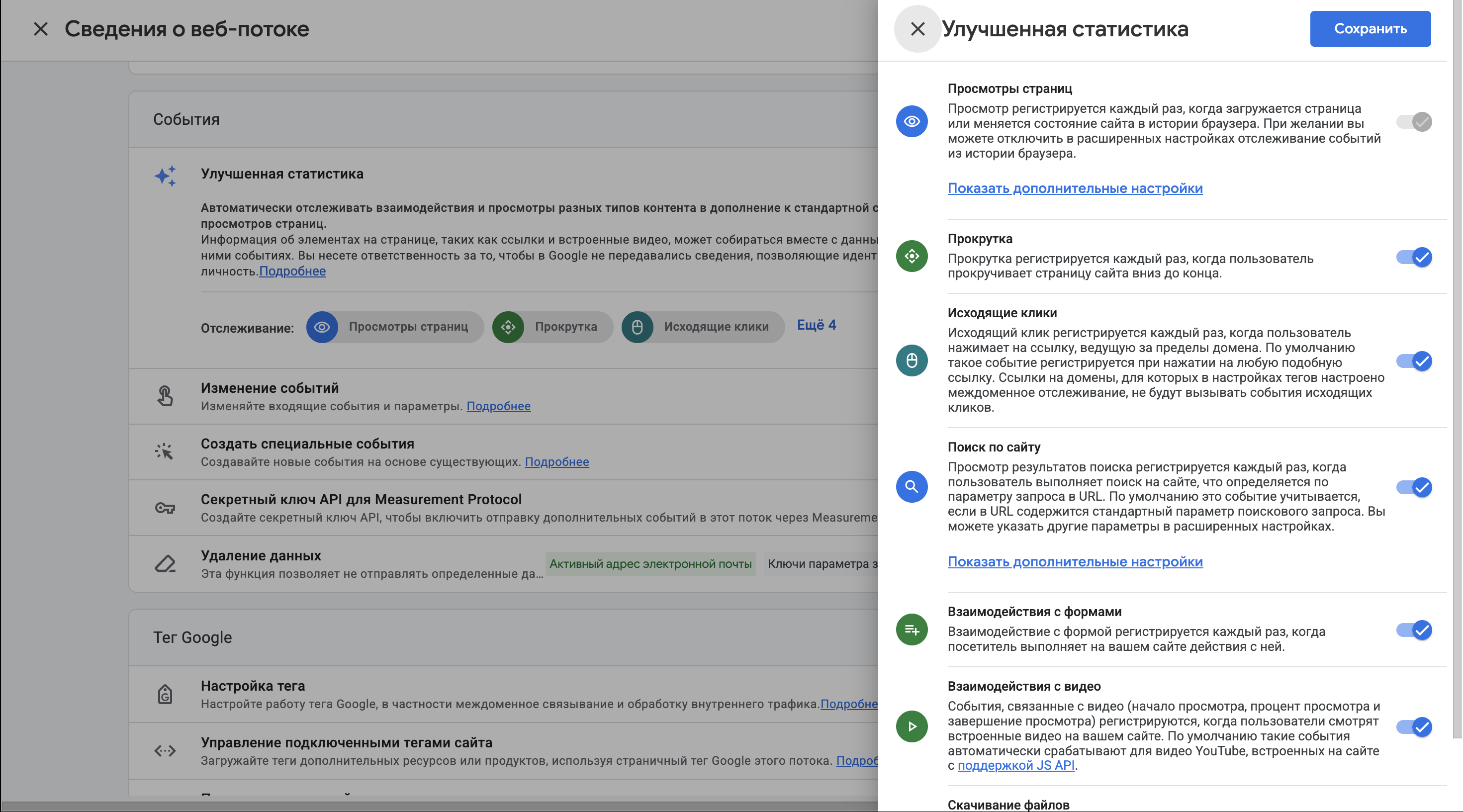This screenshot has width=1463, height=812.
Task: Open Секретный ключ API для Measurement Protocol row
Action: point(504,508)
